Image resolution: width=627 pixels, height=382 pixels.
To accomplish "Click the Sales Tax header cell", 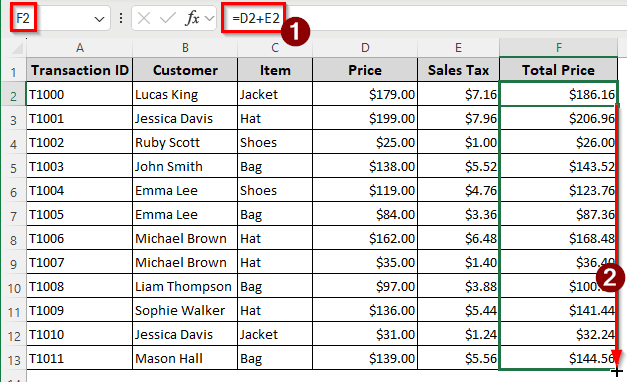I will 458,70.
